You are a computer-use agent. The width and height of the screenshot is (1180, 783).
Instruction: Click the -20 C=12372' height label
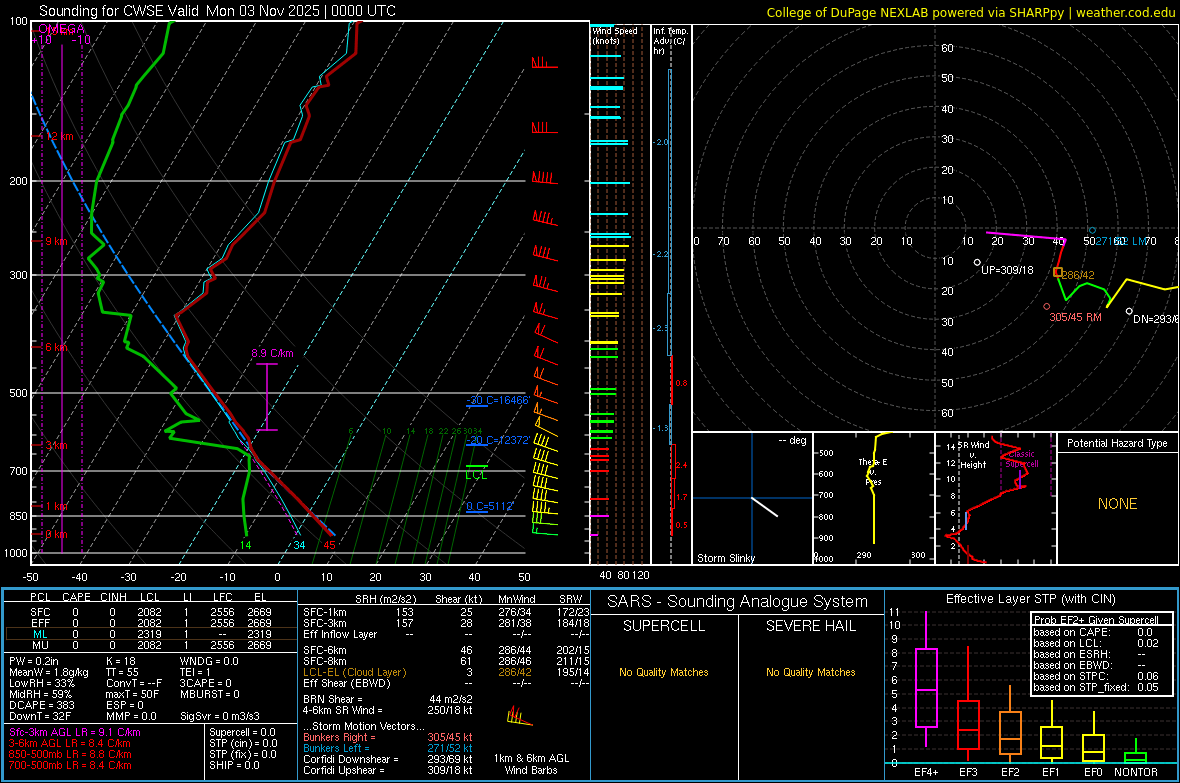tap(498, 440)
